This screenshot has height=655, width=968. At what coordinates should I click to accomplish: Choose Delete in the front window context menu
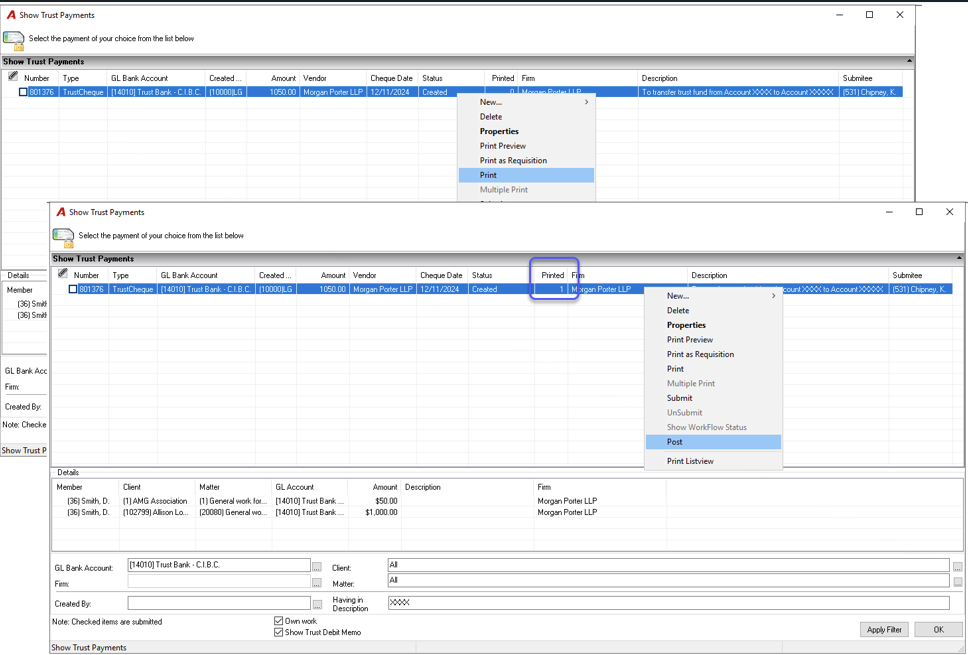click(x=713, y=311)
